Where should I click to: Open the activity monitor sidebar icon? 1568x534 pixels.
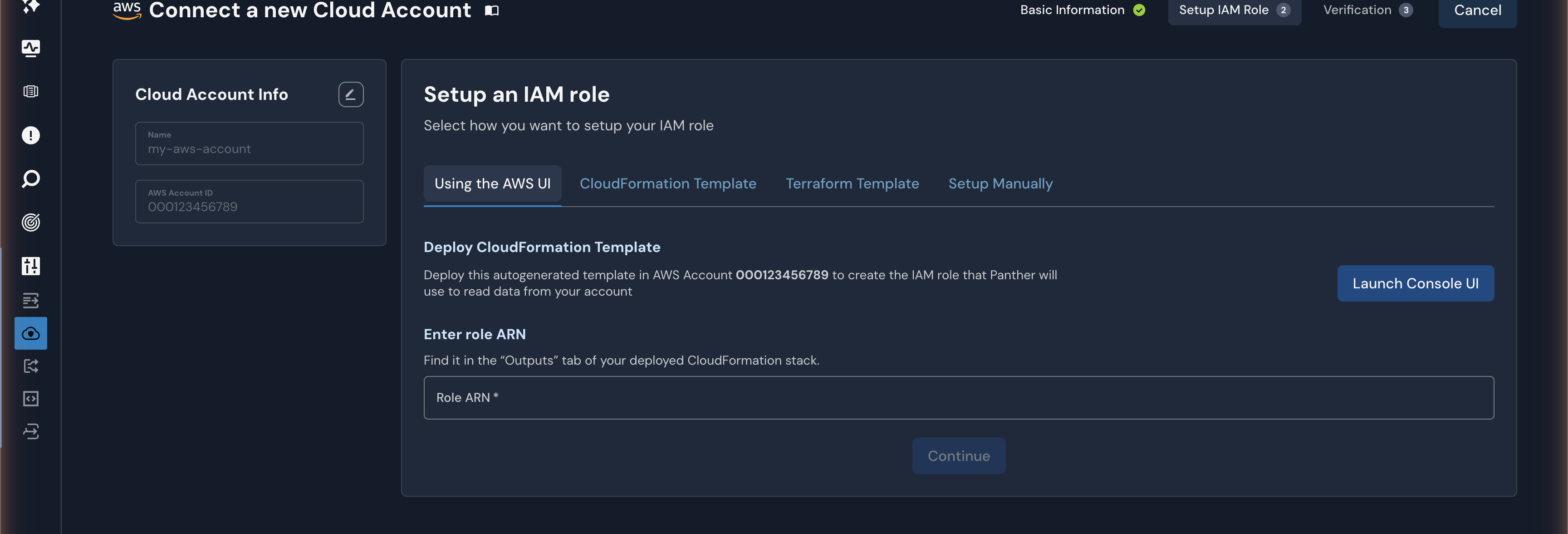click(x=30, y=48)
